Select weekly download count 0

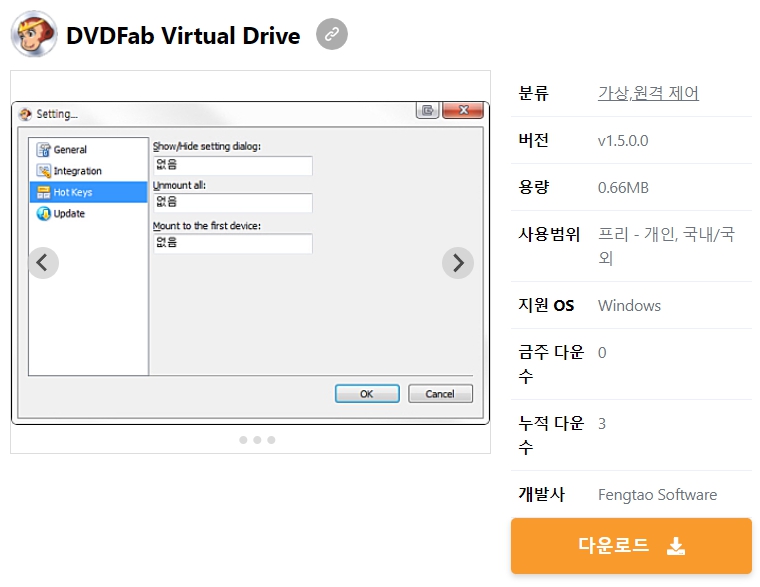point(602,352)
